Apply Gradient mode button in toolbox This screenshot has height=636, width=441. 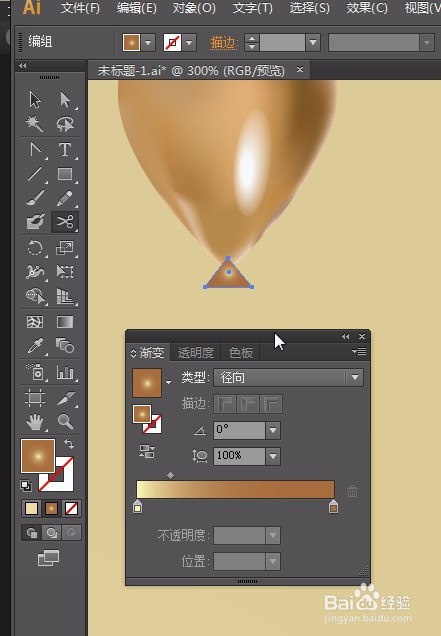coord(52,508)
